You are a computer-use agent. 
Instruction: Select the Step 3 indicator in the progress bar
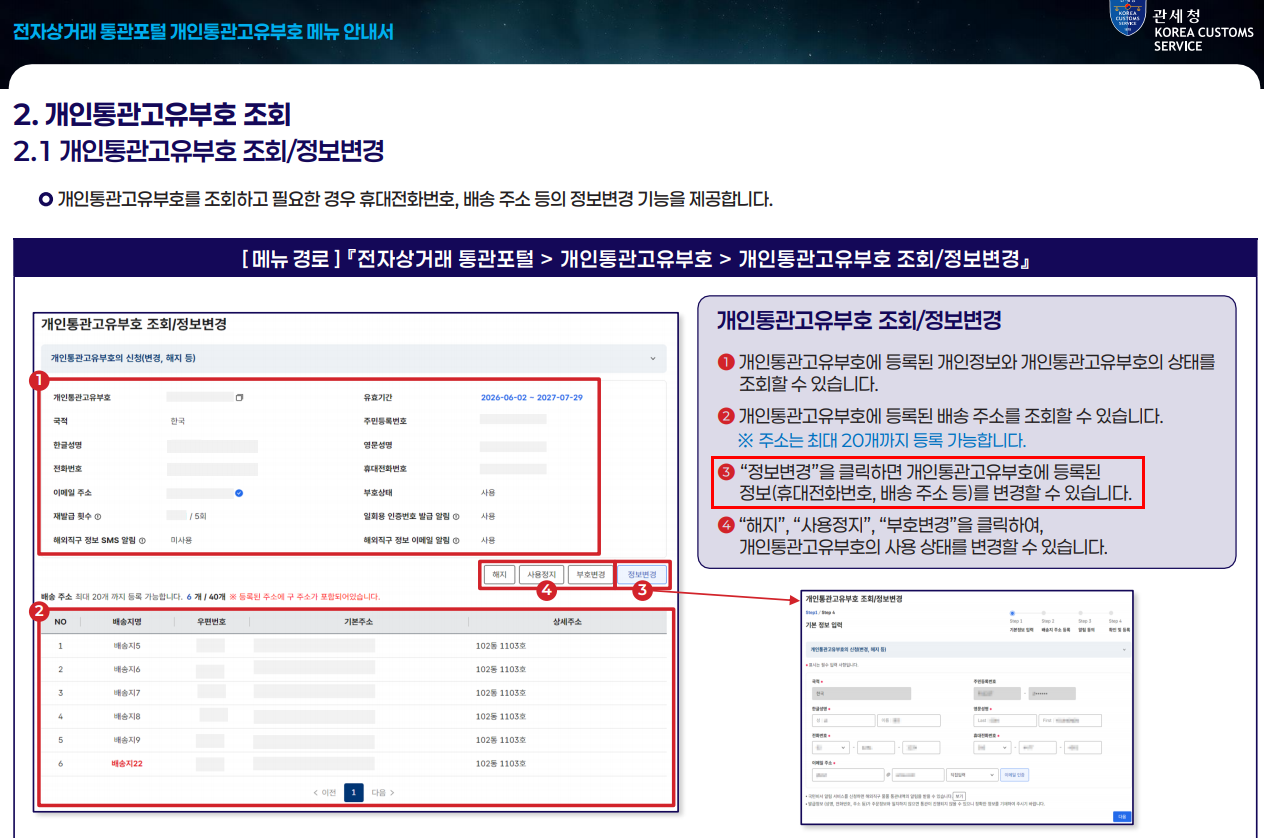(x=1085, y=622)
